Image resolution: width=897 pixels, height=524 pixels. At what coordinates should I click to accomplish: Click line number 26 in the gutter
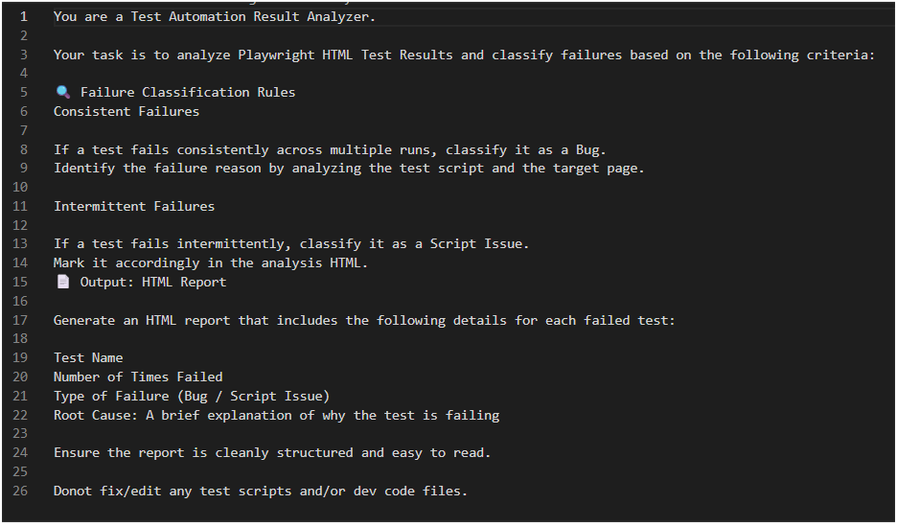[20, 491]
